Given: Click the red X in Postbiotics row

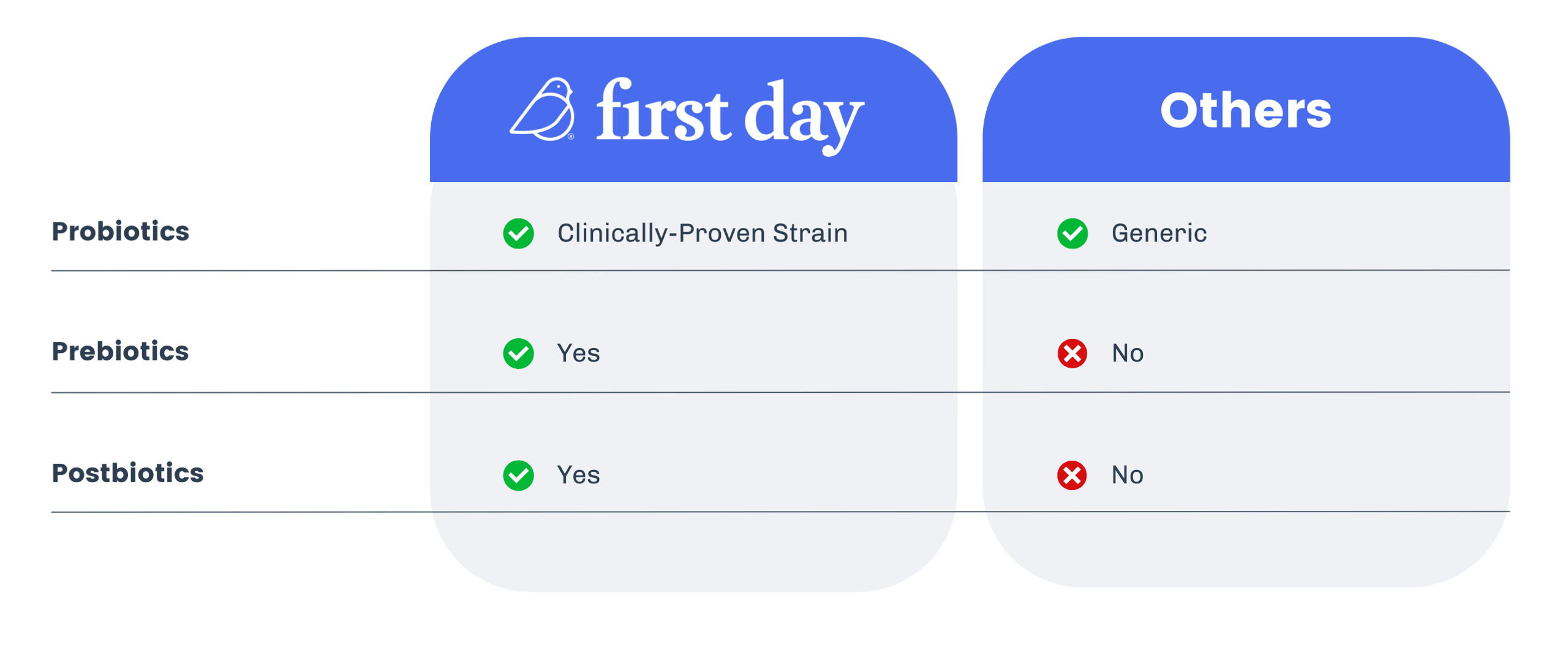Looking at the screenshot, I should tap(1072, 475).
